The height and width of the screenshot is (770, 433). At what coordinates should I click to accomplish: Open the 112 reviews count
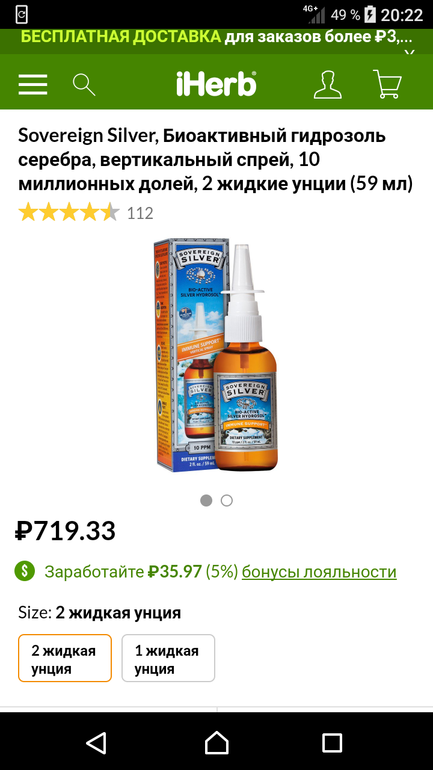140,213
